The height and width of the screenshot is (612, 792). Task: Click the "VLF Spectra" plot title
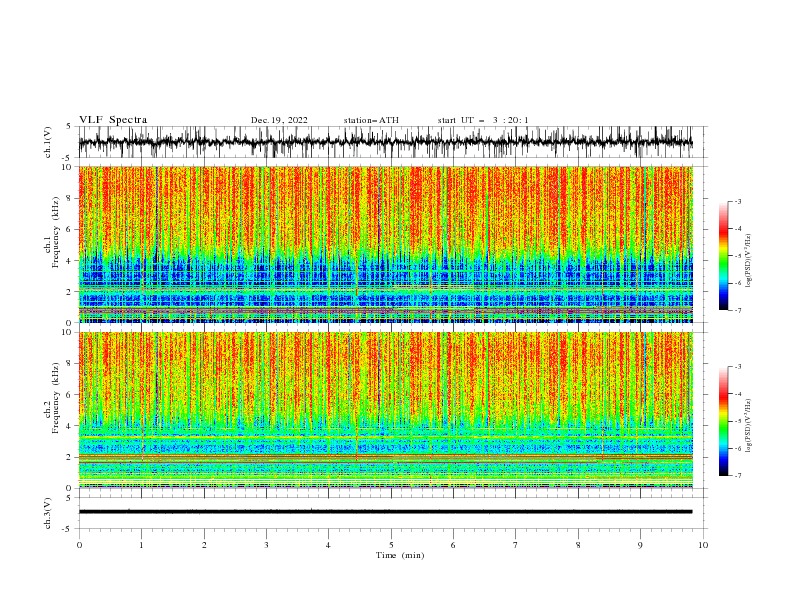113,120
